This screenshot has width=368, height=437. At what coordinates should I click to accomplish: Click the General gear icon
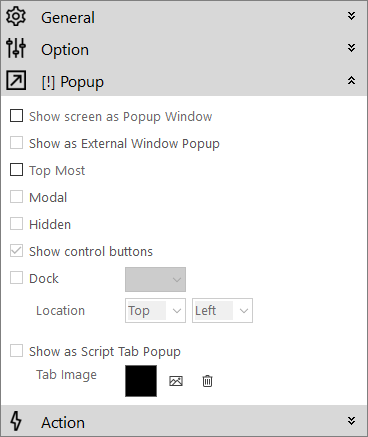point(16,17)
